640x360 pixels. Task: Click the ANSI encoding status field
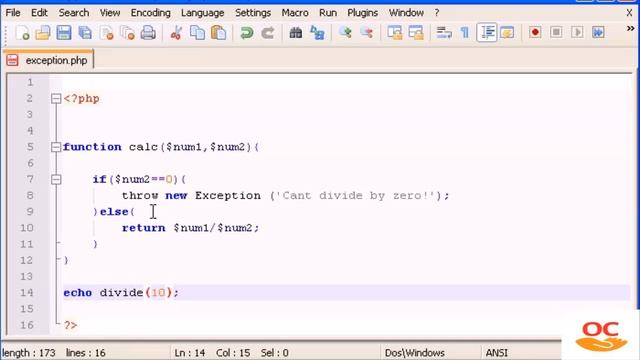click(496, 353)
